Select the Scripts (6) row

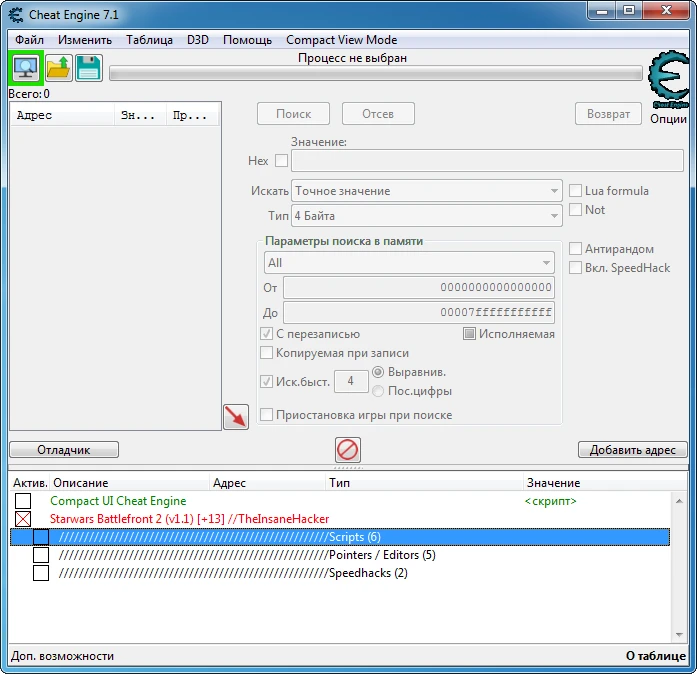(x=340, y=537)
